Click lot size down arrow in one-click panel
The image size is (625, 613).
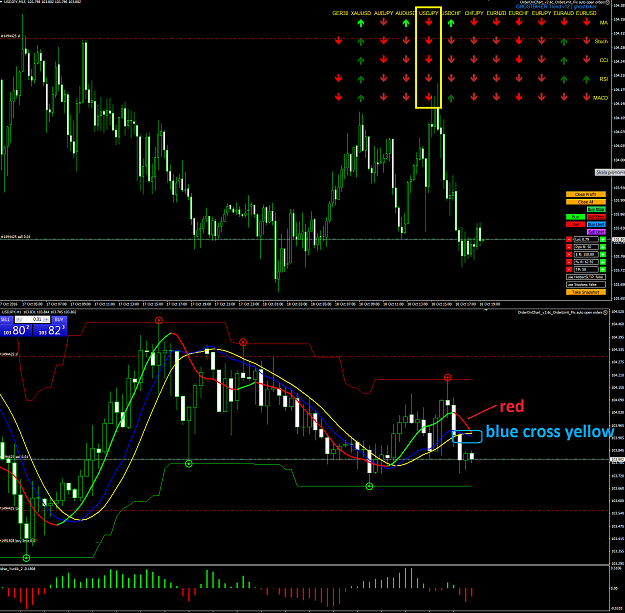tap(19, 319)
